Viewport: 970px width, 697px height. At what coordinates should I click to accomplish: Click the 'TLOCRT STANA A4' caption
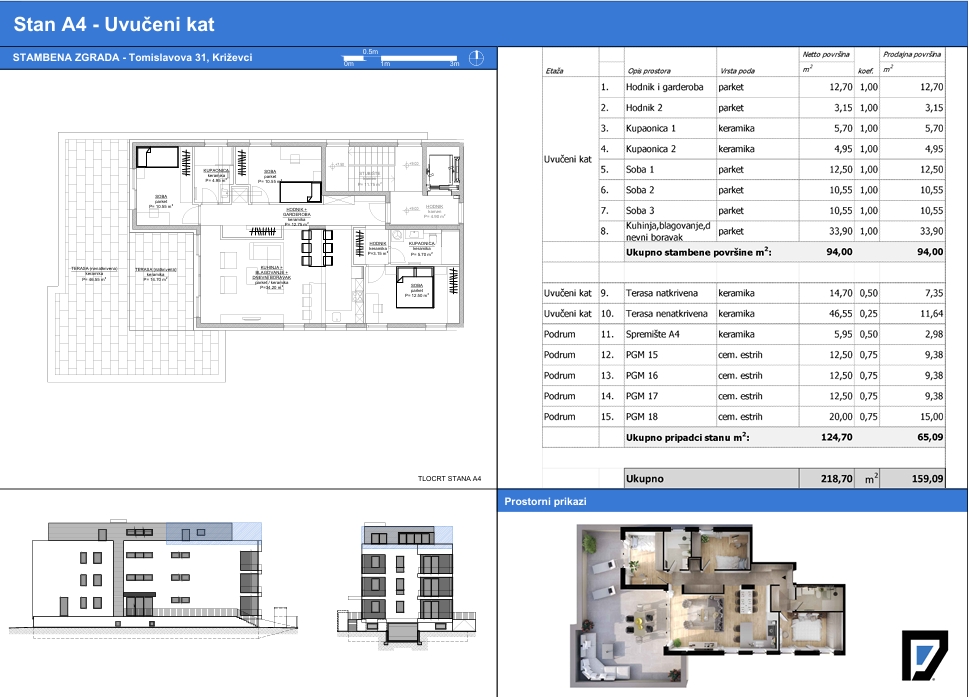point(449,479)
